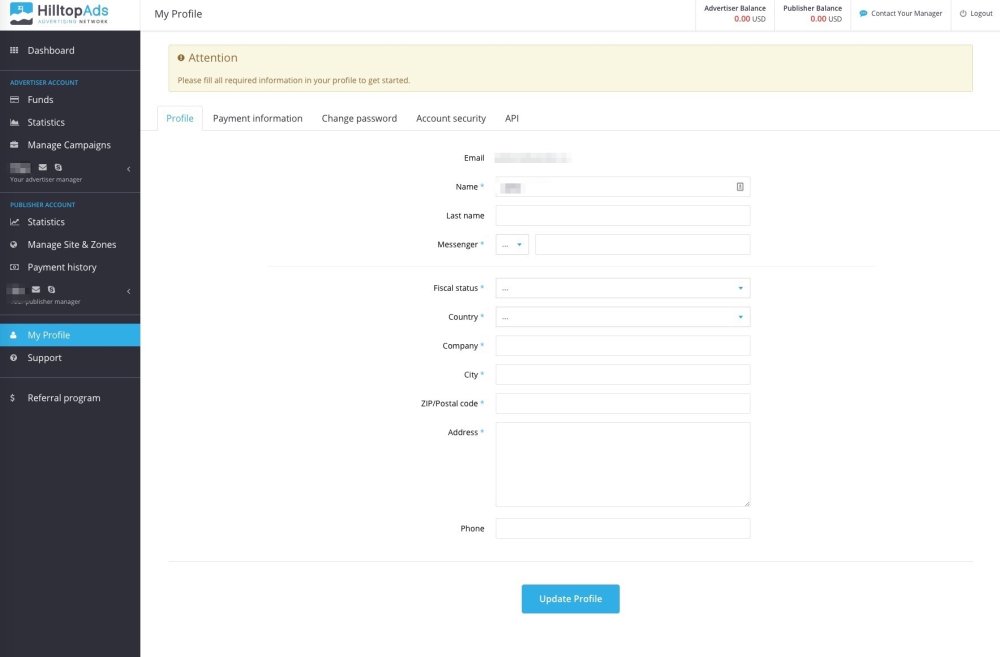This screenshot has width=1000, height=657.
Task: Click advertiser Statistics chart icon
Action: (x=14, y=122)
